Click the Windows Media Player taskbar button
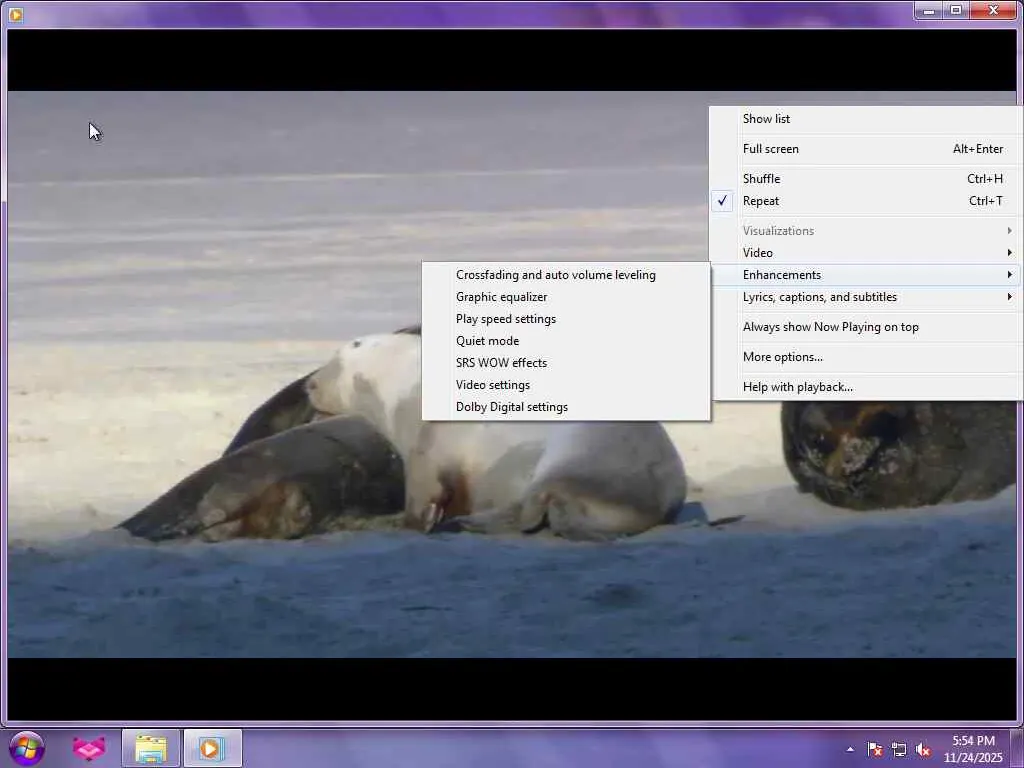This screenshot has width=1024, height=768. point(212,748)
